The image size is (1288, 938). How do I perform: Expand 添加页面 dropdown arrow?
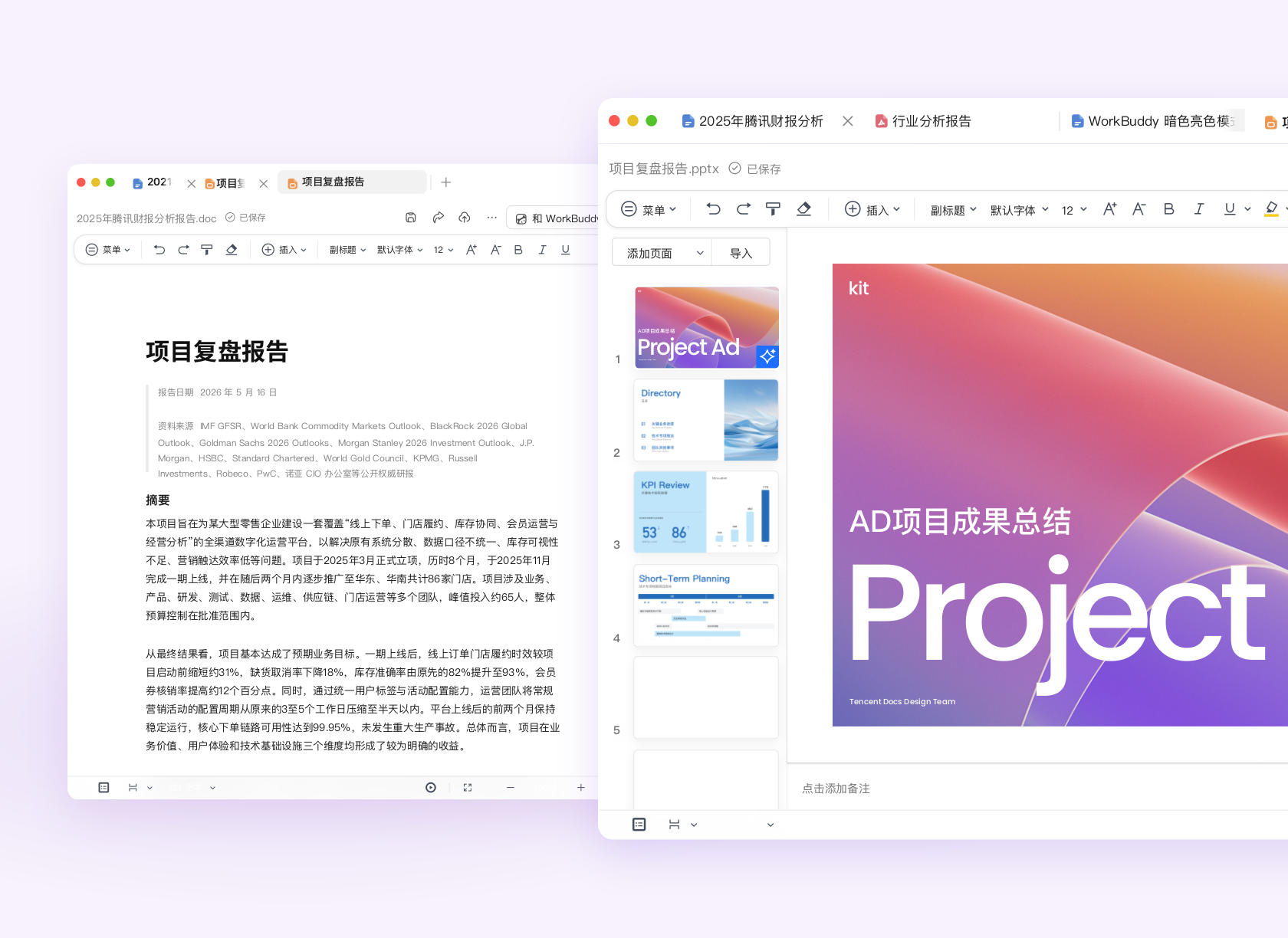[700, 253]
